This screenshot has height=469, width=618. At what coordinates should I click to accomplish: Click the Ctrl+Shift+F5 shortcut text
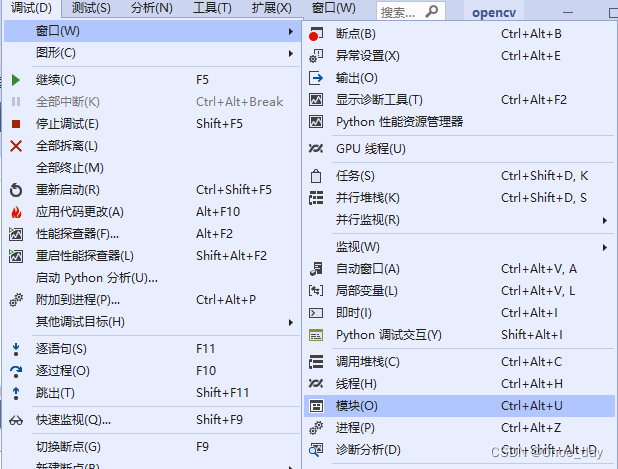[x=234, y=190]
